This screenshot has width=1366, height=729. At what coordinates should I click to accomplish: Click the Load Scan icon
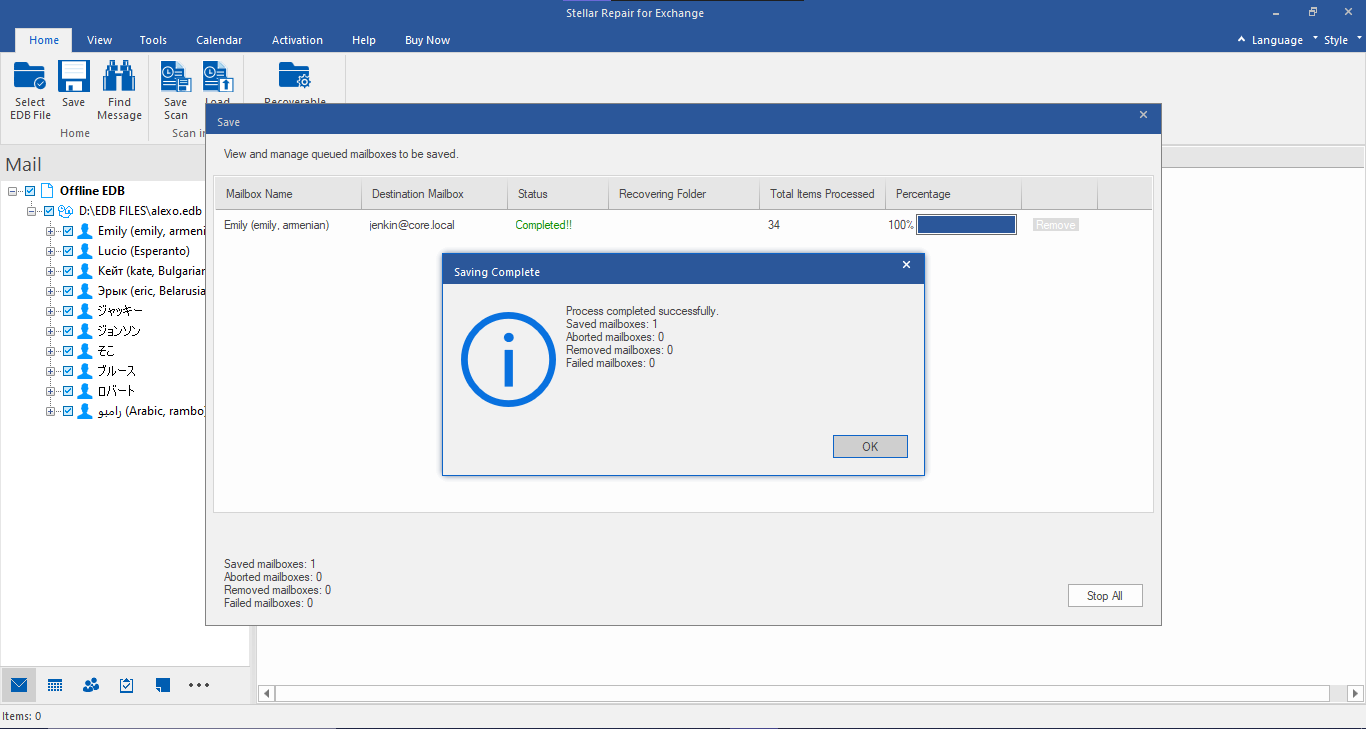(x=218, y=77)
